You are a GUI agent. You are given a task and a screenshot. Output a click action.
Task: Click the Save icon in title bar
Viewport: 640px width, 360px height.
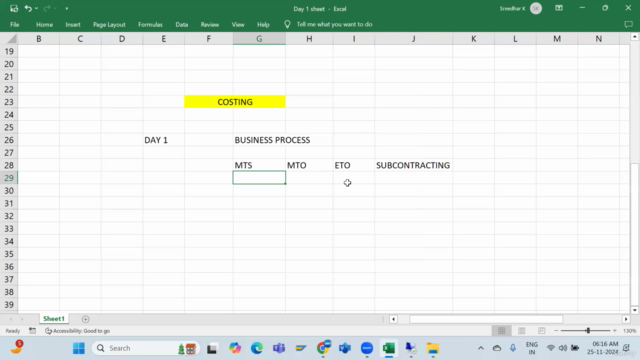[14, 8]
